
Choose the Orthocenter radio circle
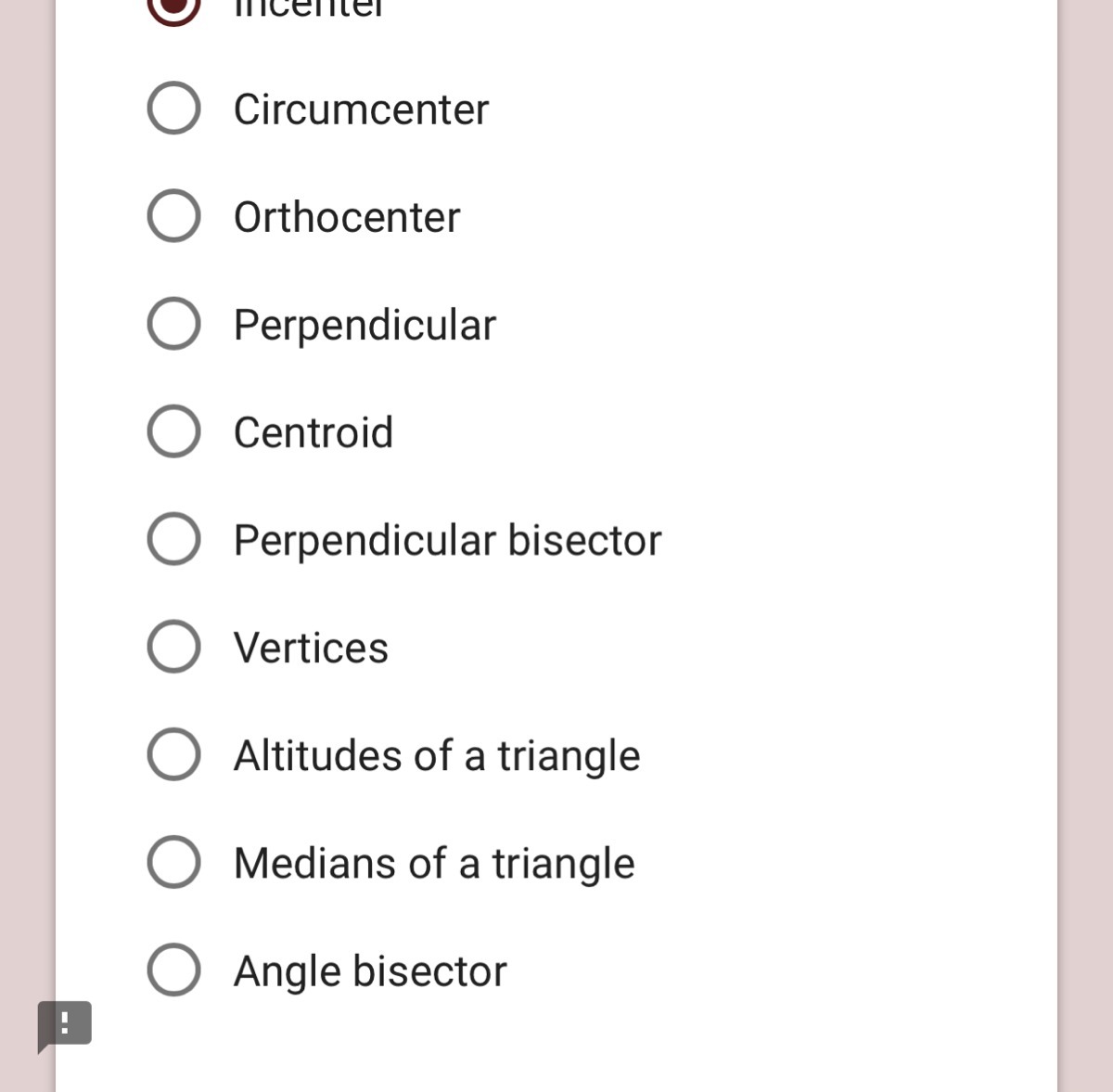[173, 216]
